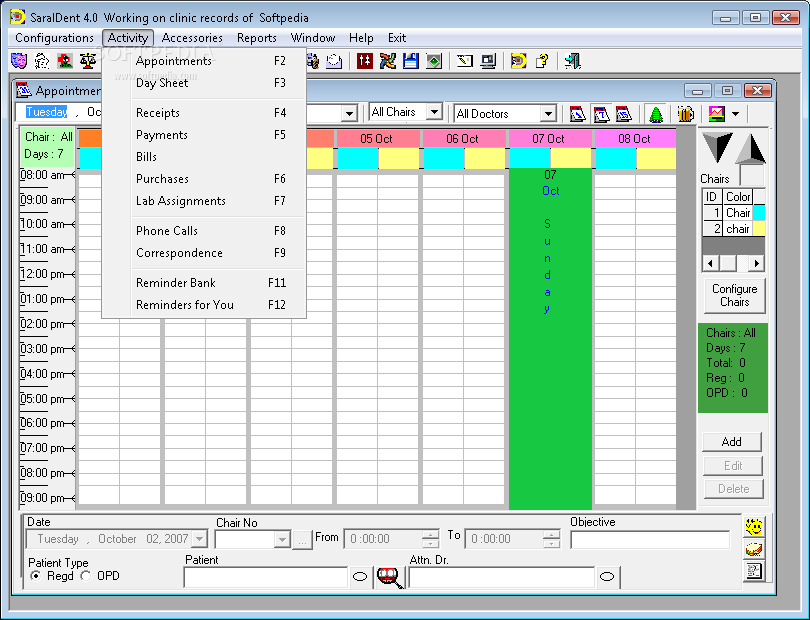Click the beer mug icon
Viewport: 810px width, 620px height.
(686, 114)
